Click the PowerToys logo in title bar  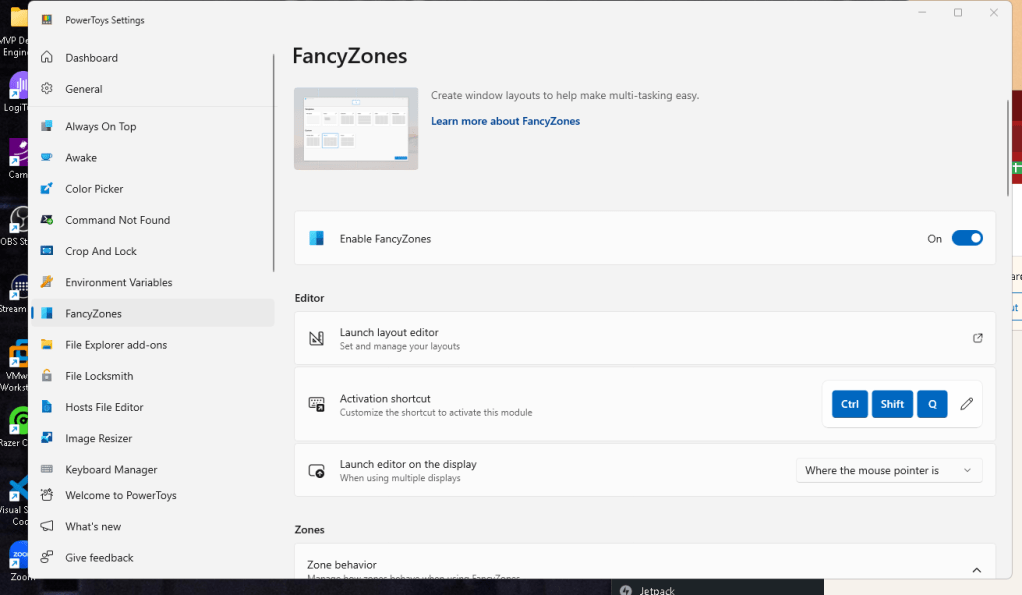[47, 20]
